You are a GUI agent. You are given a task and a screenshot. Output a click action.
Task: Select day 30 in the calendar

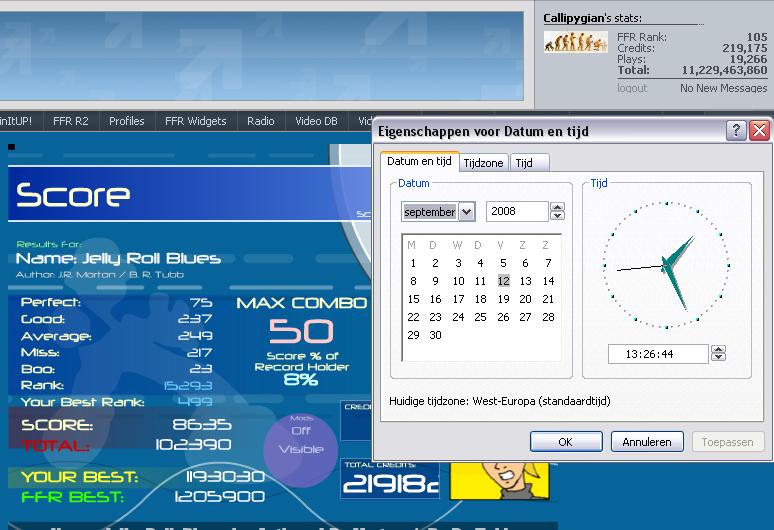pyautogui.click(x=435, y=335)
